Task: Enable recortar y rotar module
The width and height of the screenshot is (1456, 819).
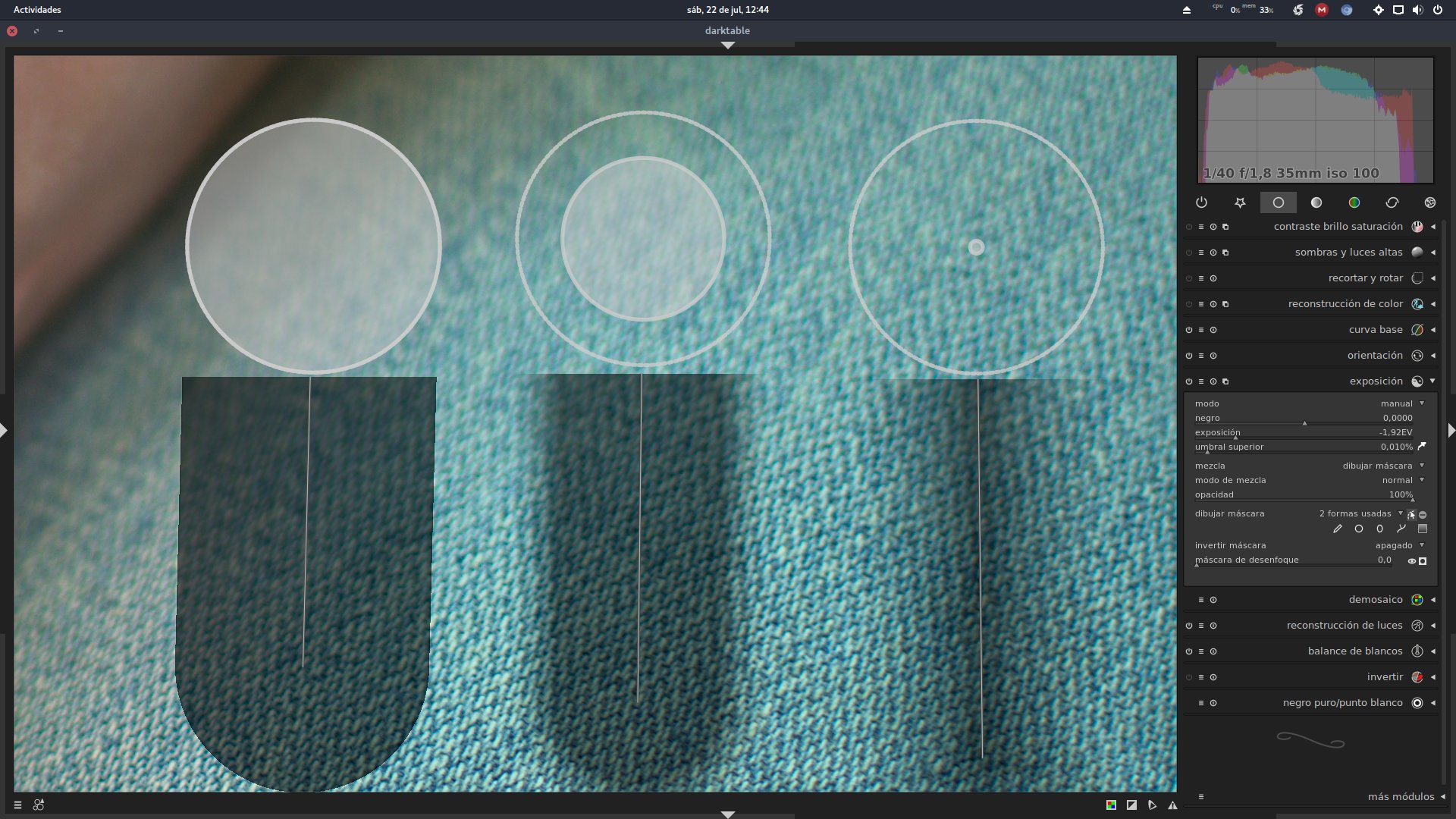Action: 1189,278
